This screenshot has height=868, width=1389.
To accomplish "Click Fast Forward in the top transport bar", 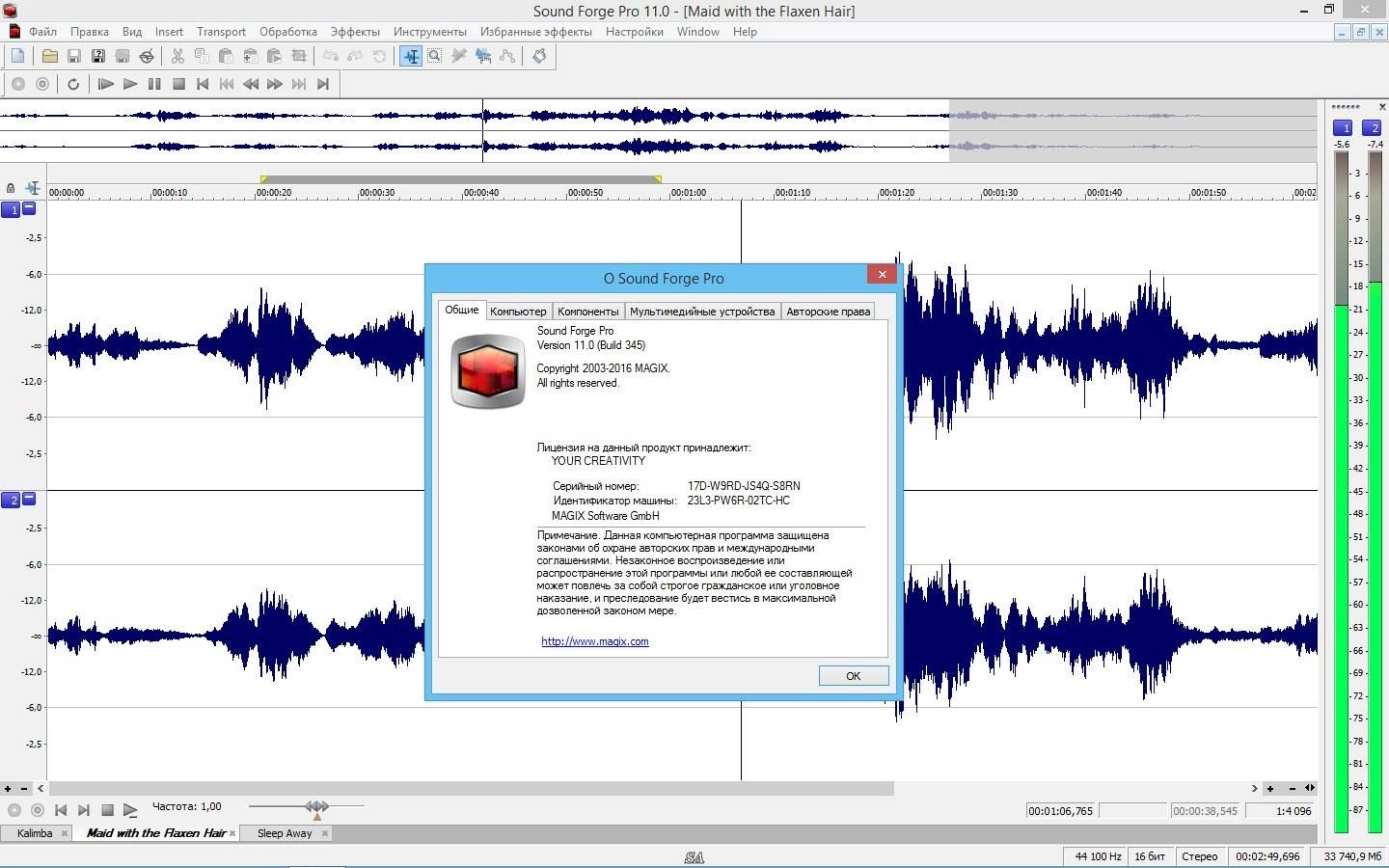I will [275, 84].
